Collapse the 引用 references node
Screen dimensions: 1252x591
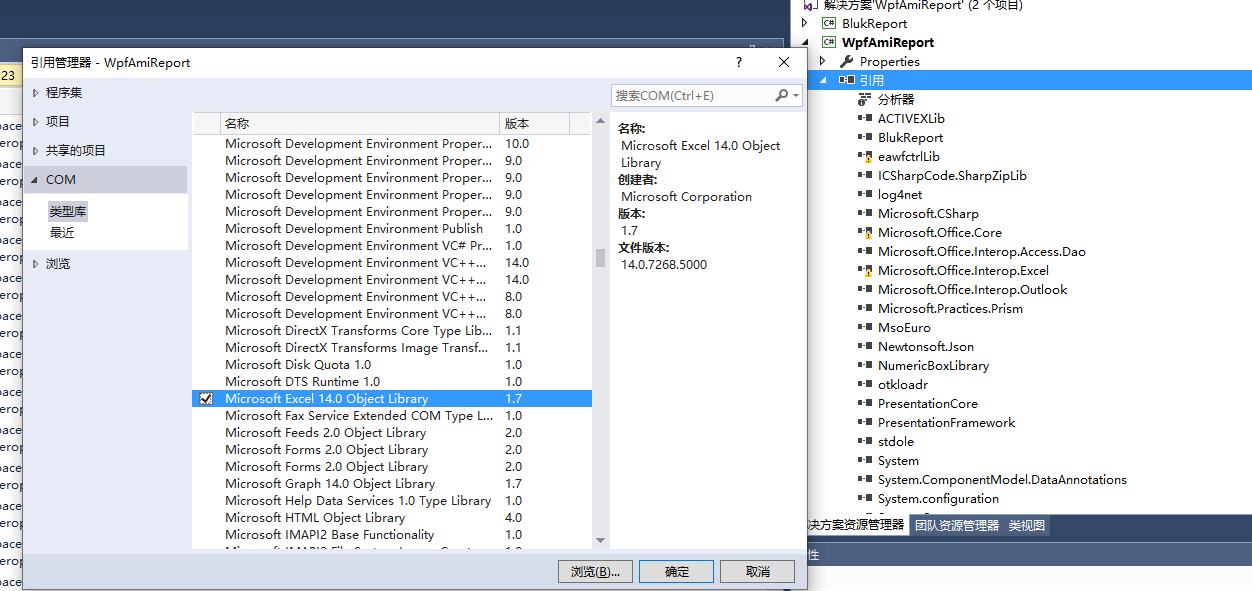[x=824, y=79]
